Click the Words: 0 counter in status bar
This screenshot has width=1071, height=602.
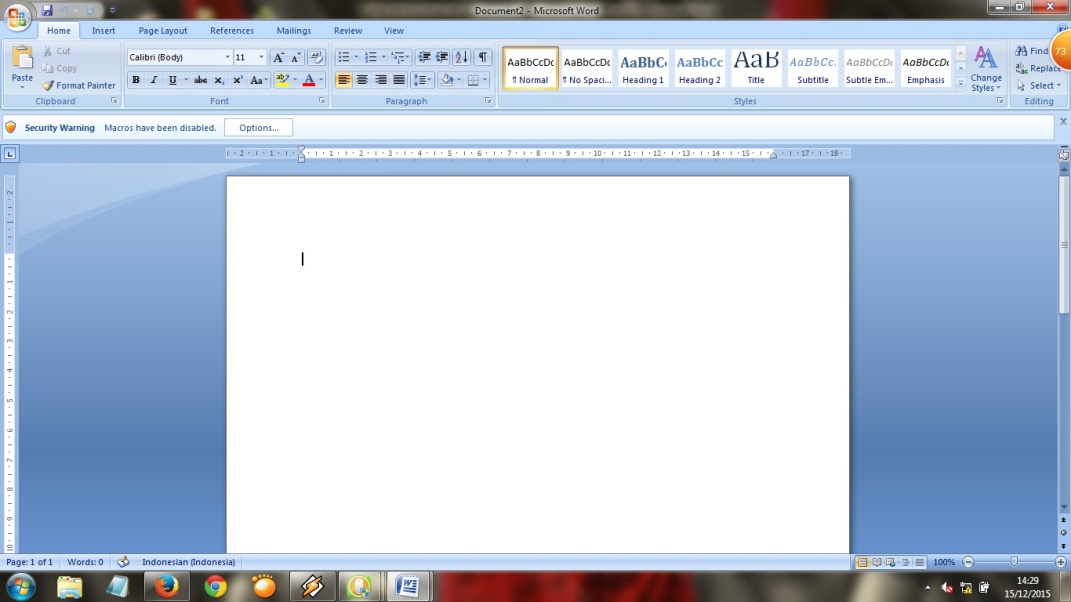84,561
